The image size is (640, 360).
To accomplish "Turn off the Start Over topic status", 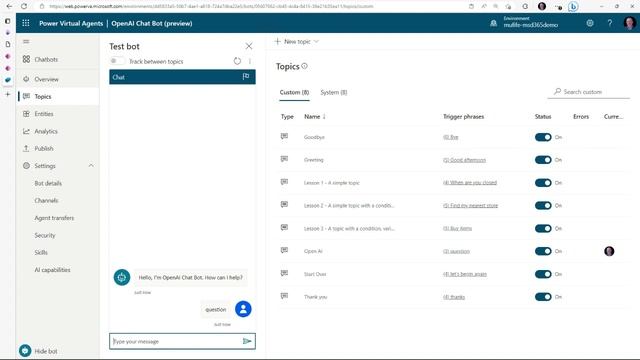I will [x=543, y=274].
